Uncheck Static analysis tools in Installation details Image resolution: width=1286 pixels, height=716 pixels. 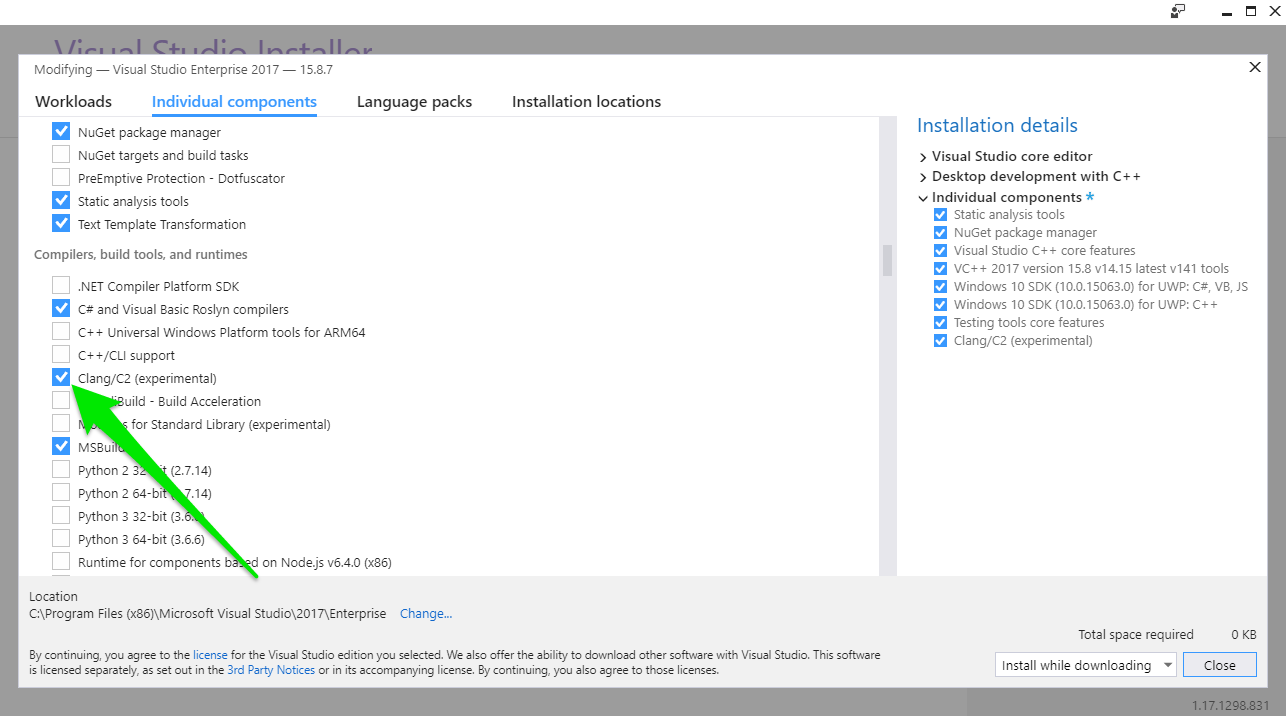point(940,215)
